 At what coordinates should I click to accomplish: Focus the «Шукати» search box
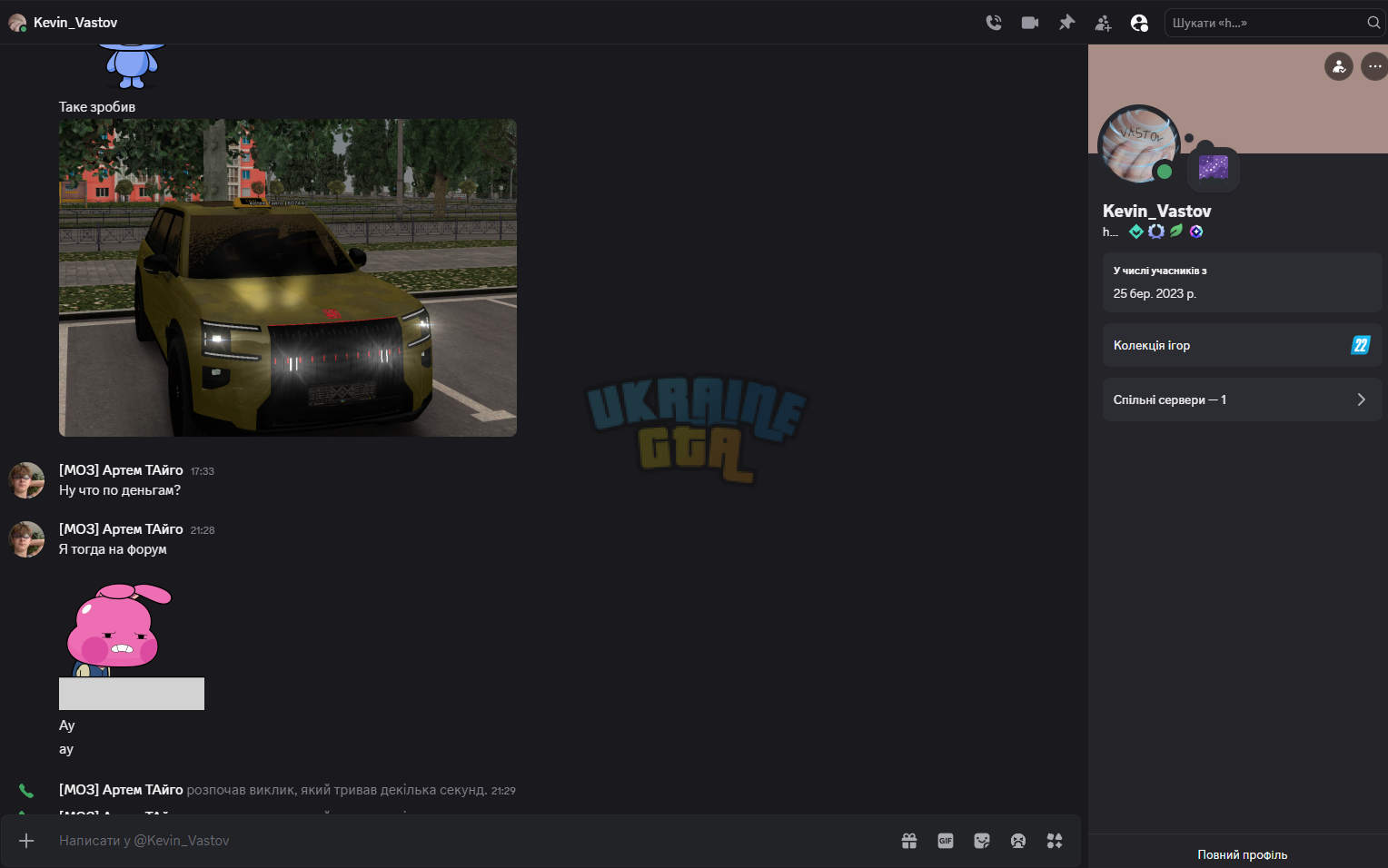point(1274,23)
